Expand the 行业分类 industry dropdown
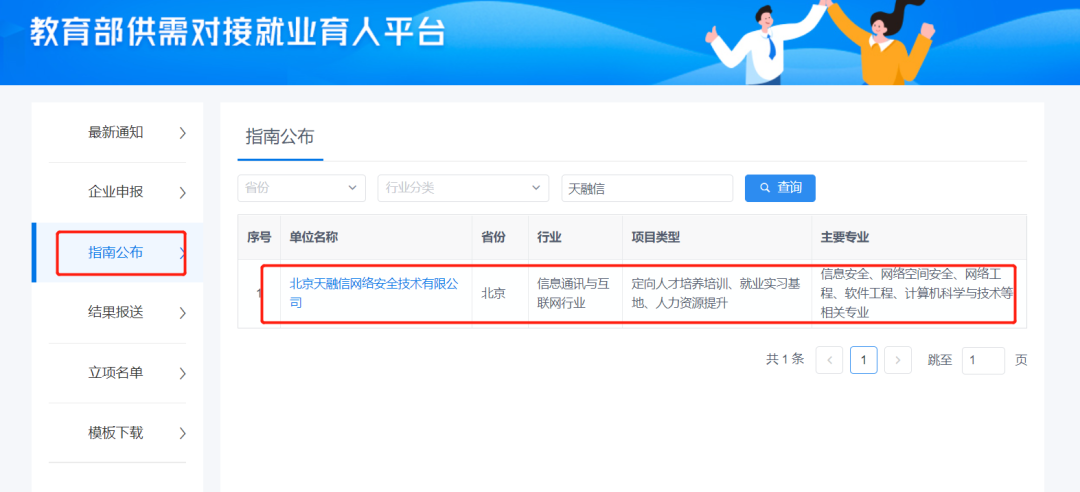The image size is (1080, 492). coord(462,188)
